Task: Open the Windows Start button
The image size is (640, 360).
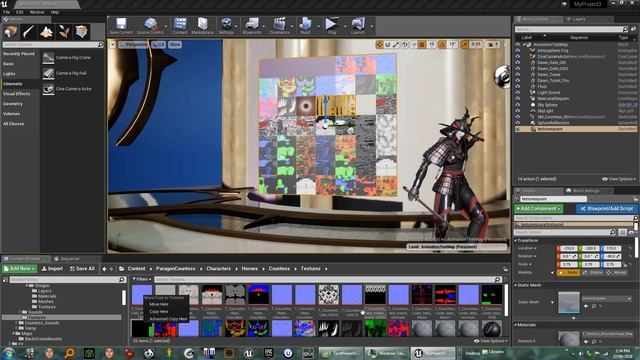Action: [x=9, y=353]
